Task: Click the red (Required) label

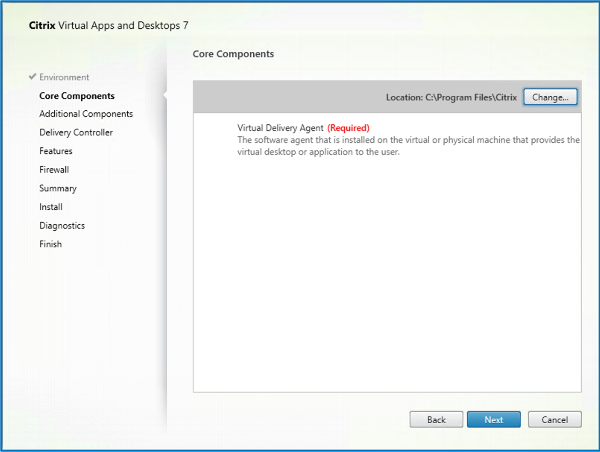Action: [x=349, y=128]
